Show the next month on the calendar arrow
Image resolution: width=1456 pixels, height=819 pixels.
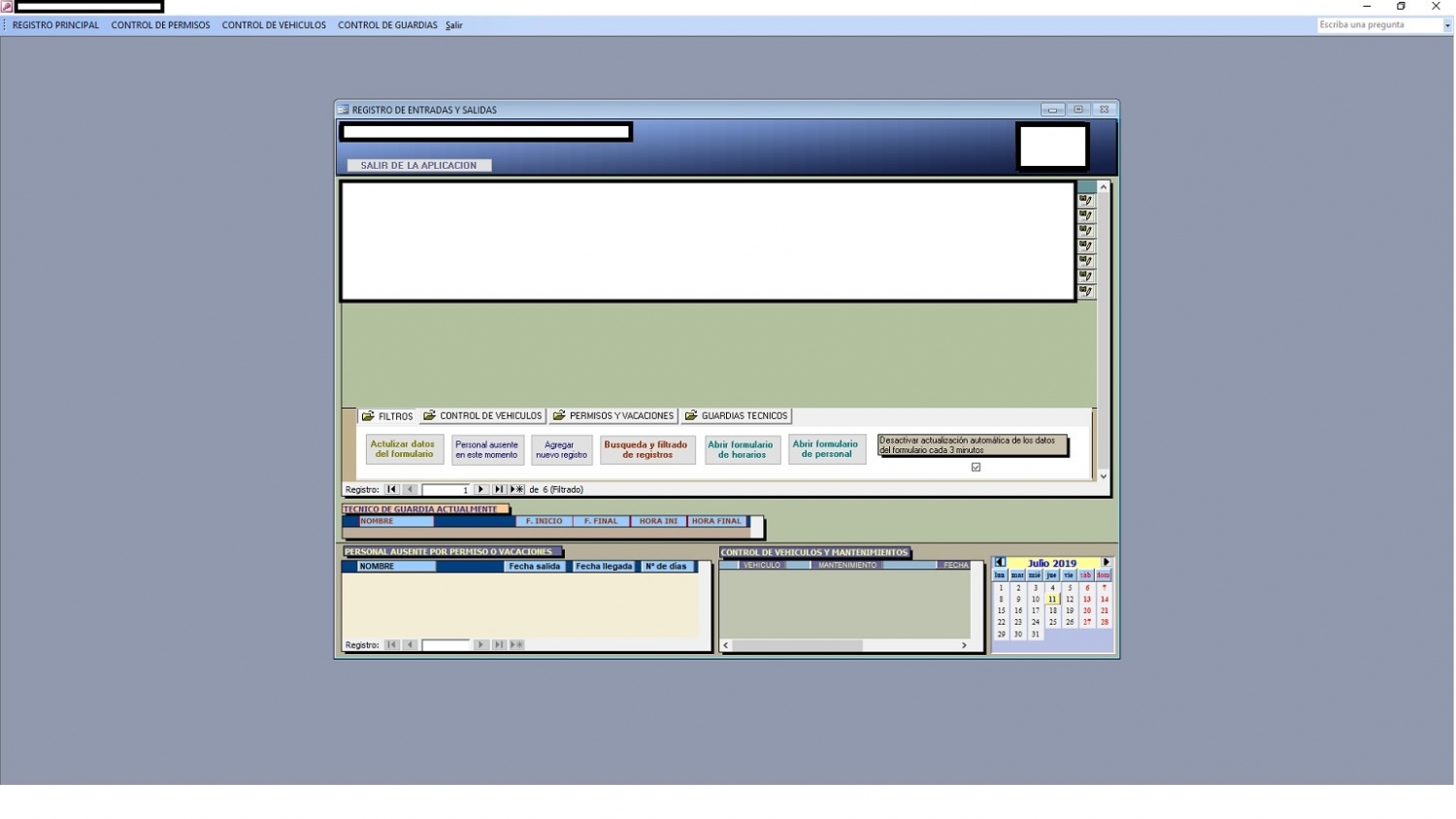[1107, 562]
